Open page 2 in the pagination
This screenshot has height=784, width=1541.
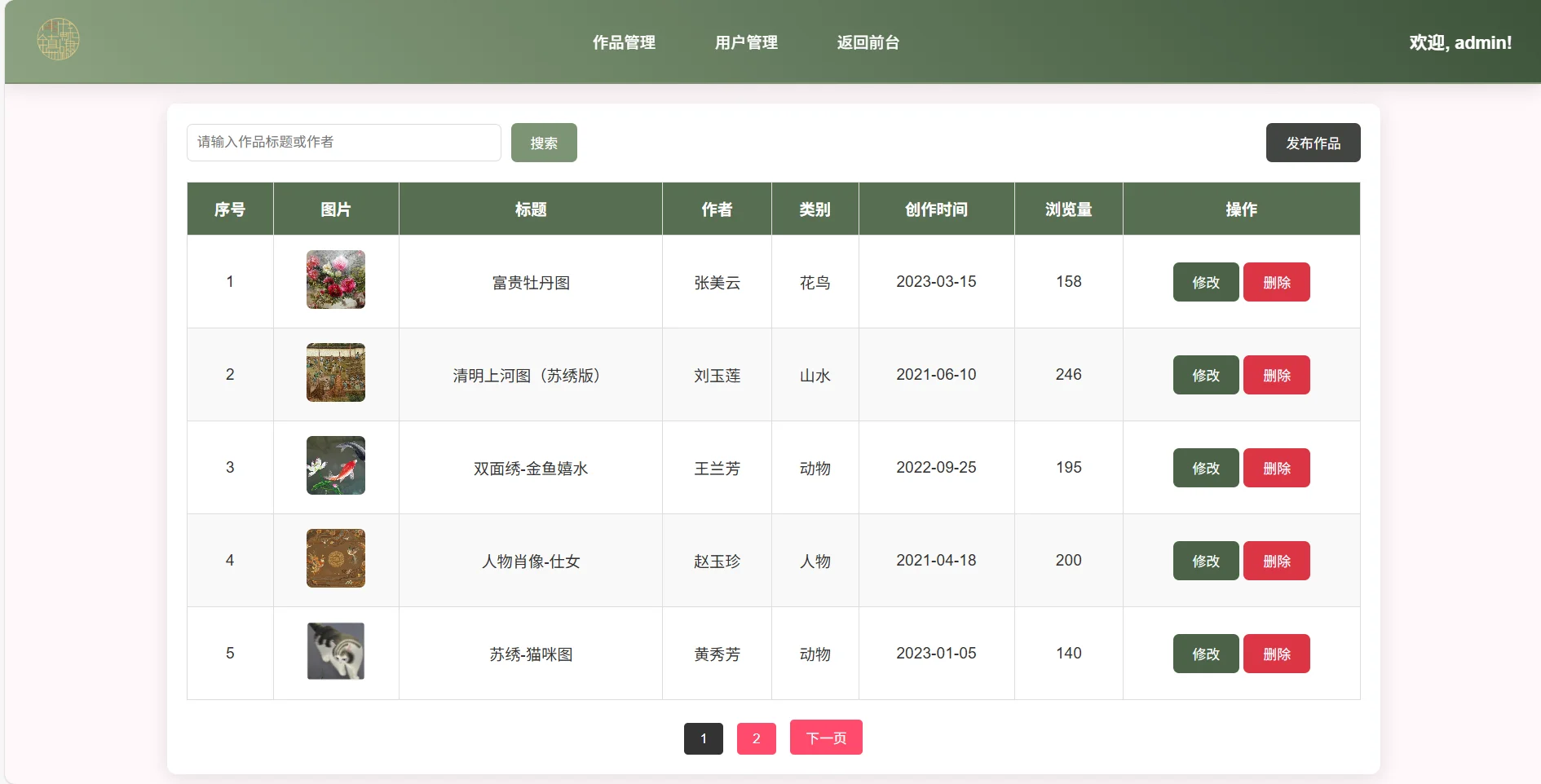[x=756, y=738]
